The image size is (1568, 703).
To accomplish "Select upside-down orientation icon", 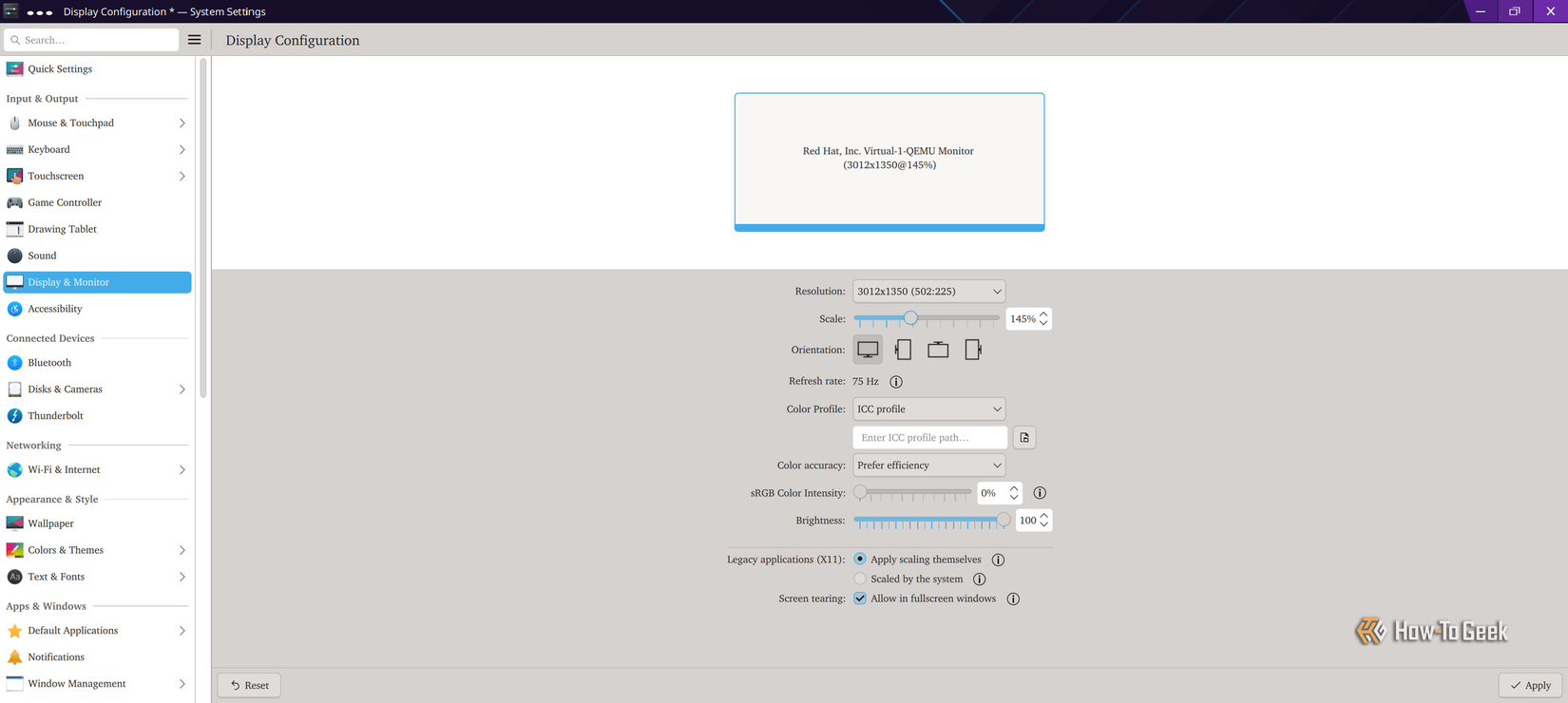I will click(x=938, y=350).
